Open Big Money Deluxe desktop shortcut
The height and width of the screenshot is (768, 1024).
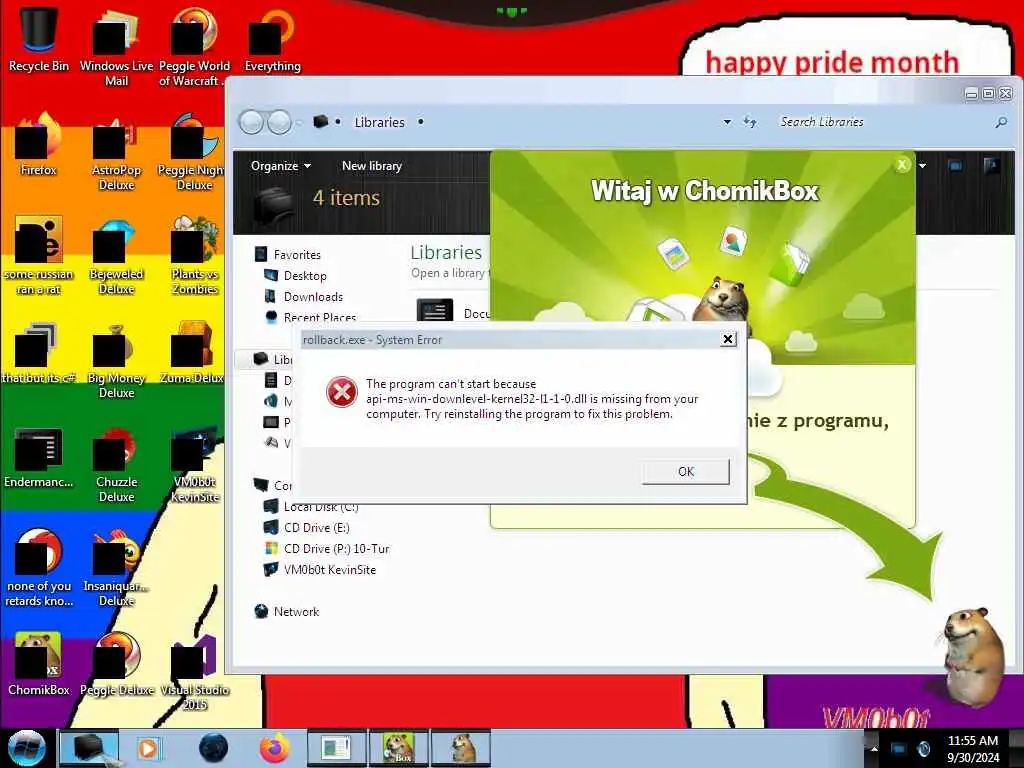coord(116,360)
